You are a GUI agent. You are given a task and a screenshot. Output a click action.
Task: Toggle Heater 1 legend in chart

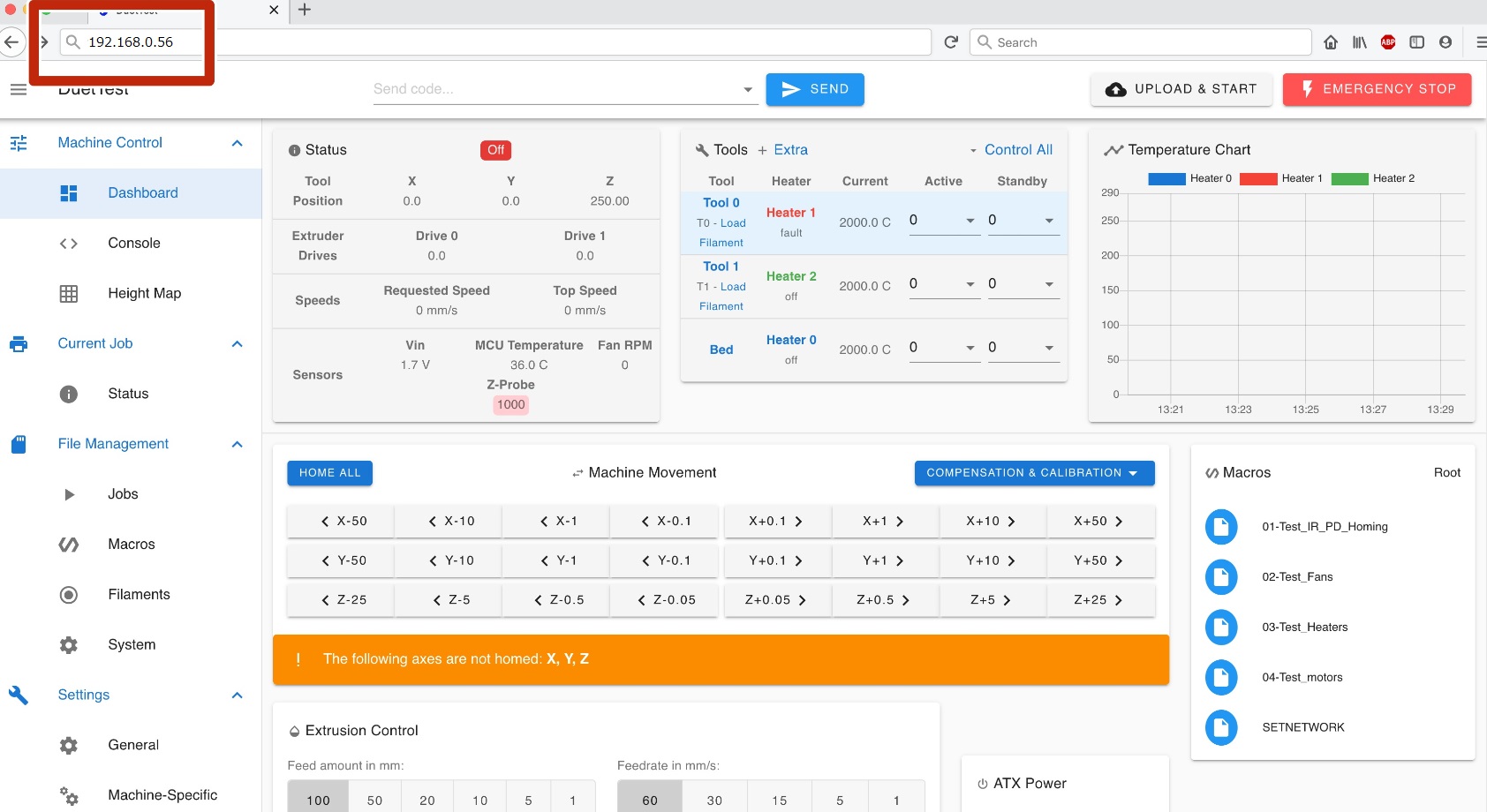(x=1281, y=178)
